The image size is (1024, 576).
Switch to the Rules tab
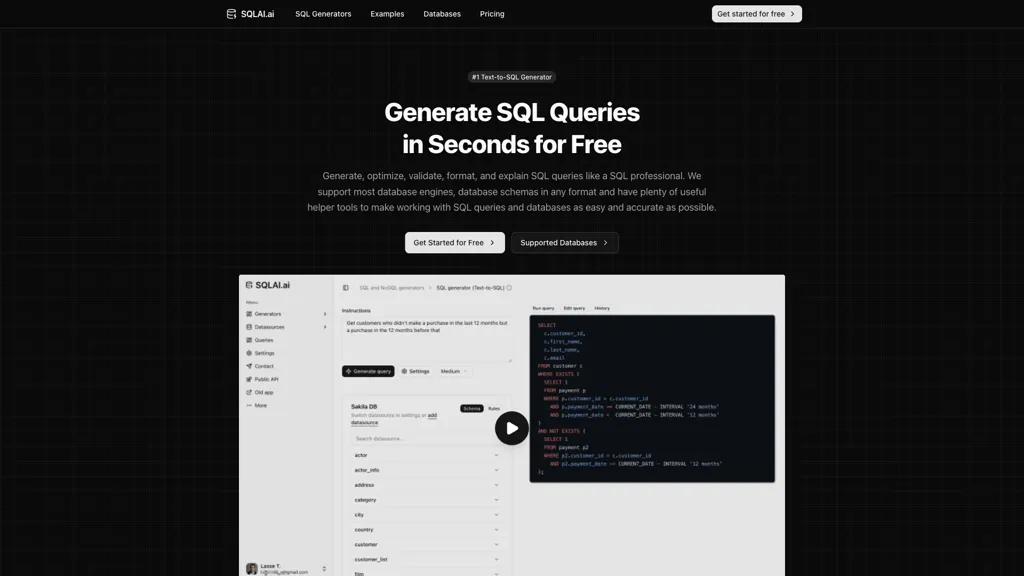[x=494, y=408]
